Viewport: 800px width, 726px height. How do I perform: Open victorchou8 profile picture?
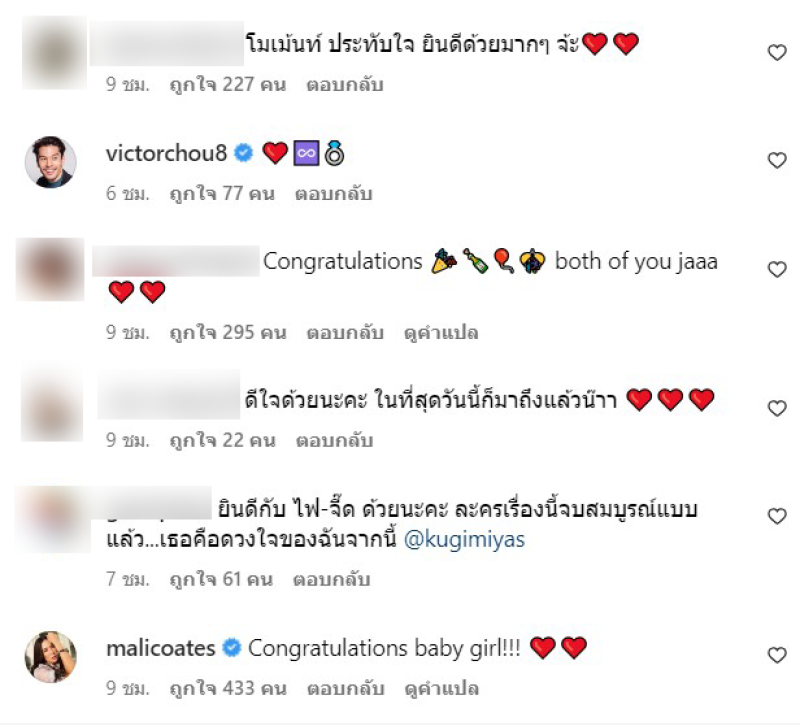pos(51,162)
